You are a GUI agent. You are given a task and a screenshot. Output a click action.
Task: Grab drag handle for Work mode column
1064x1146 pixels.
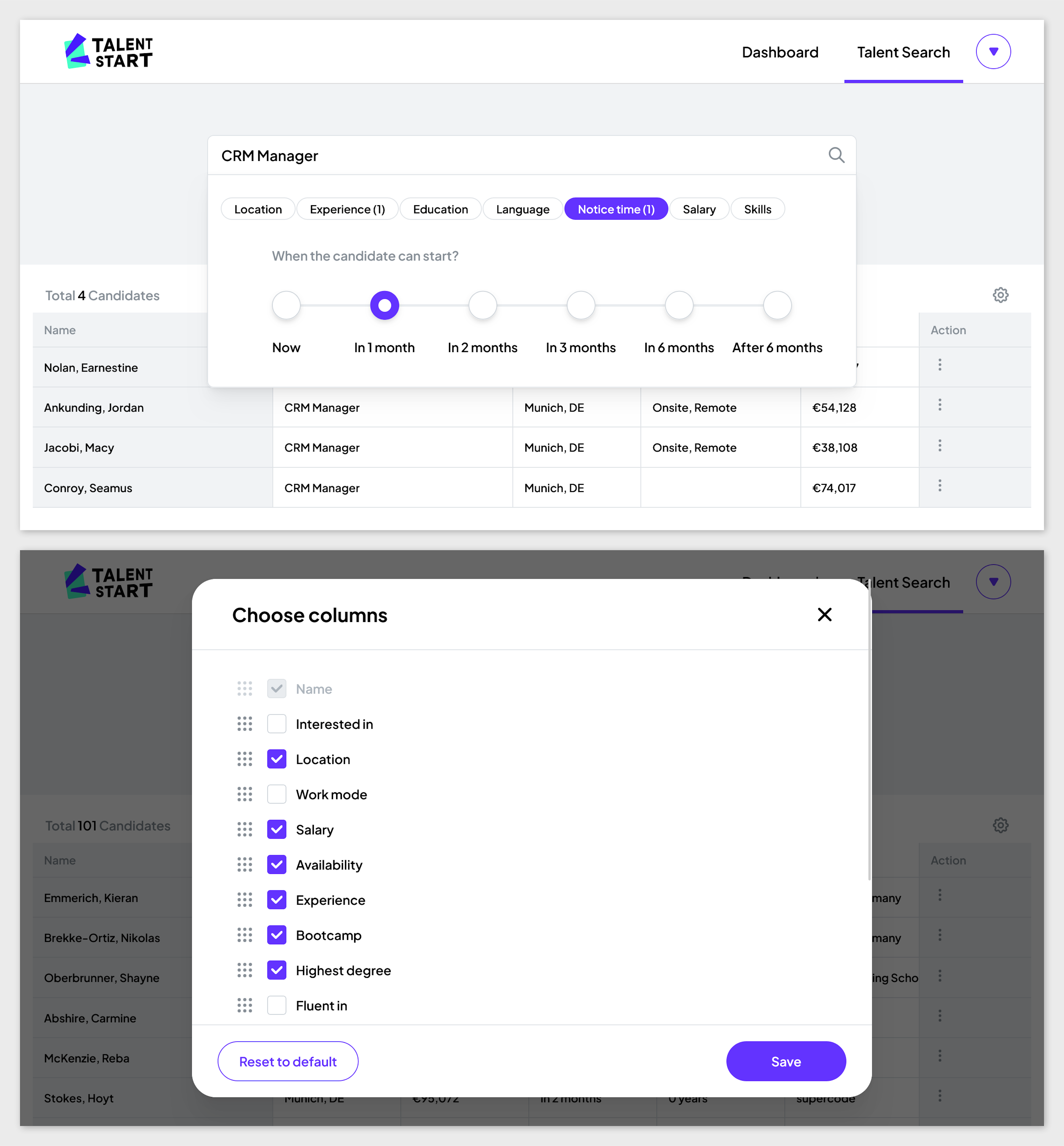pyautogui.click(x=245, y=794)
